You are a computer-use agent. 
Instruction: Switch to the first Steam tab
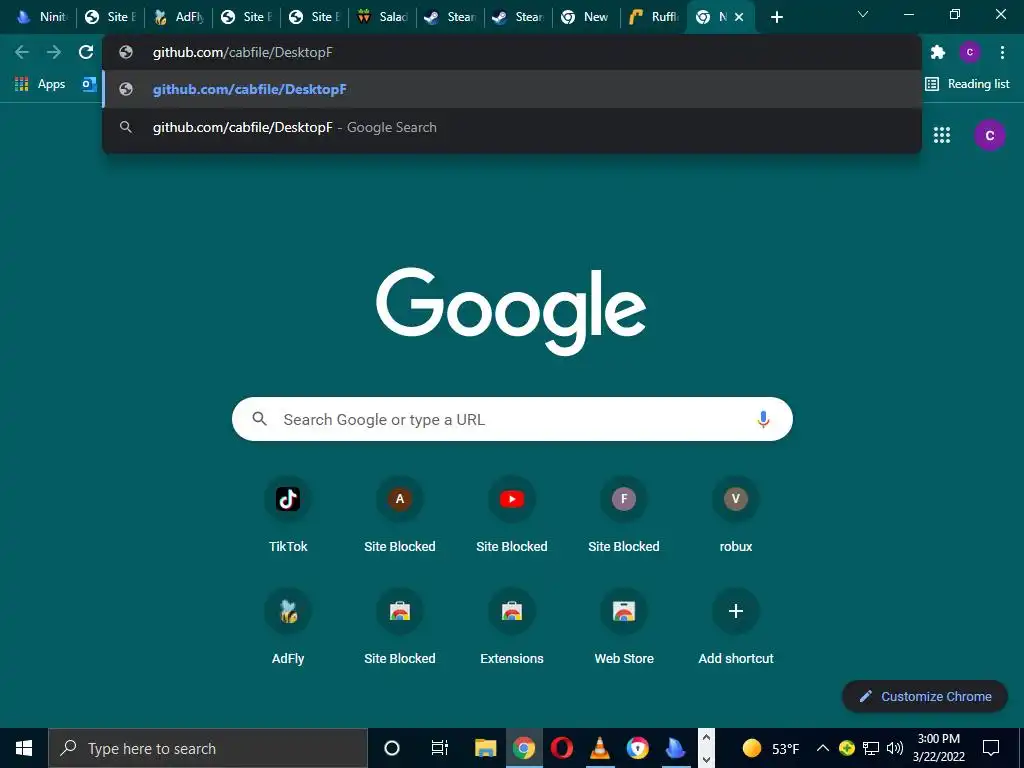click(451, 17)
